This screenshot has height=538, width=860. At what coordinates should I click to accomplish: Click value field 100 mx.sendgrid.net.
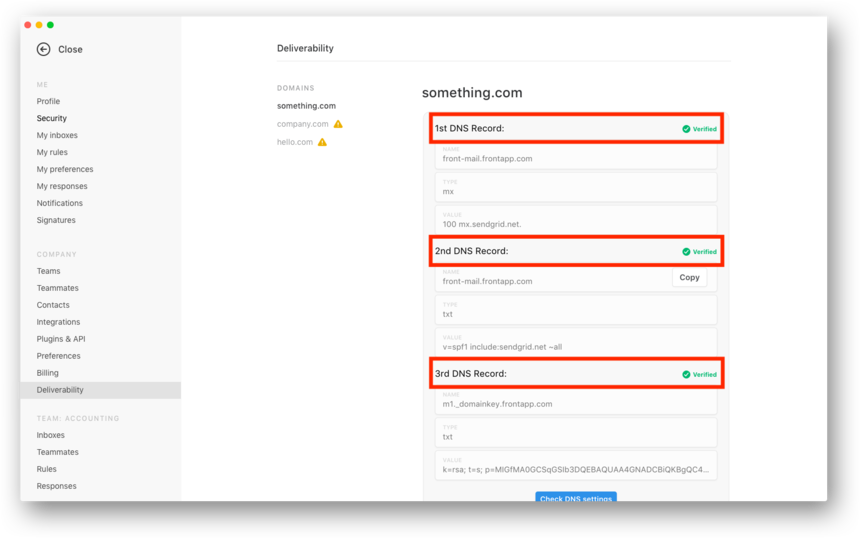[576, 220]
